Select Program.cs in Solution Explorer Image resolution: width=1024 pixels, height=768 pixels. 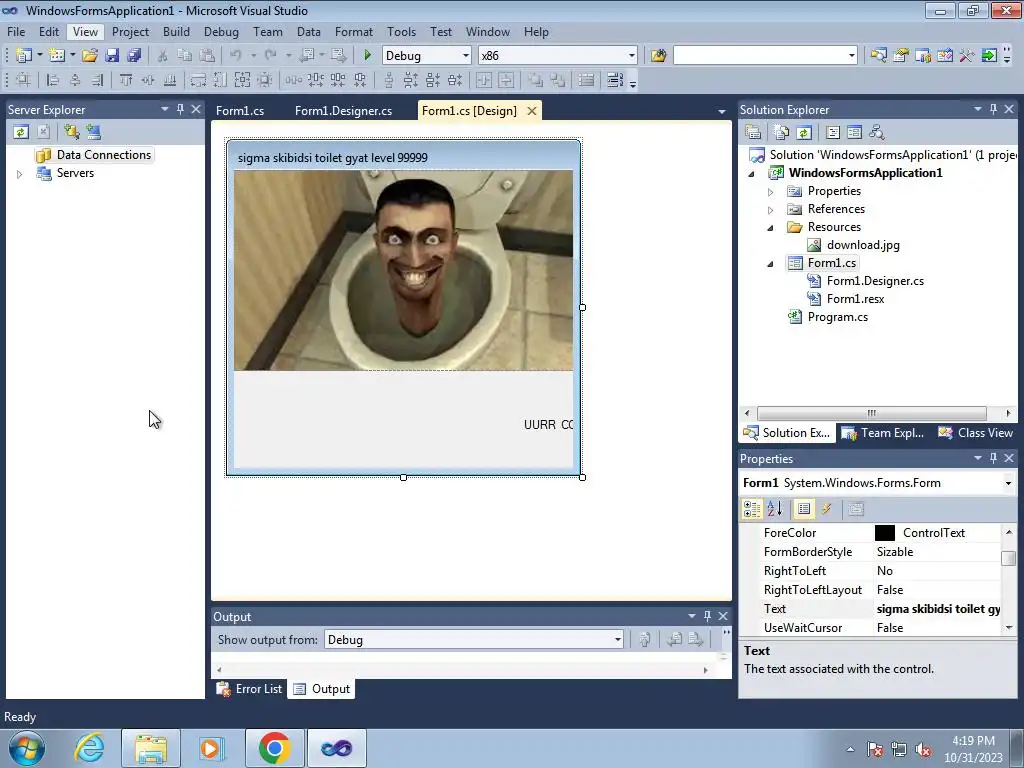tap(837, 317)
